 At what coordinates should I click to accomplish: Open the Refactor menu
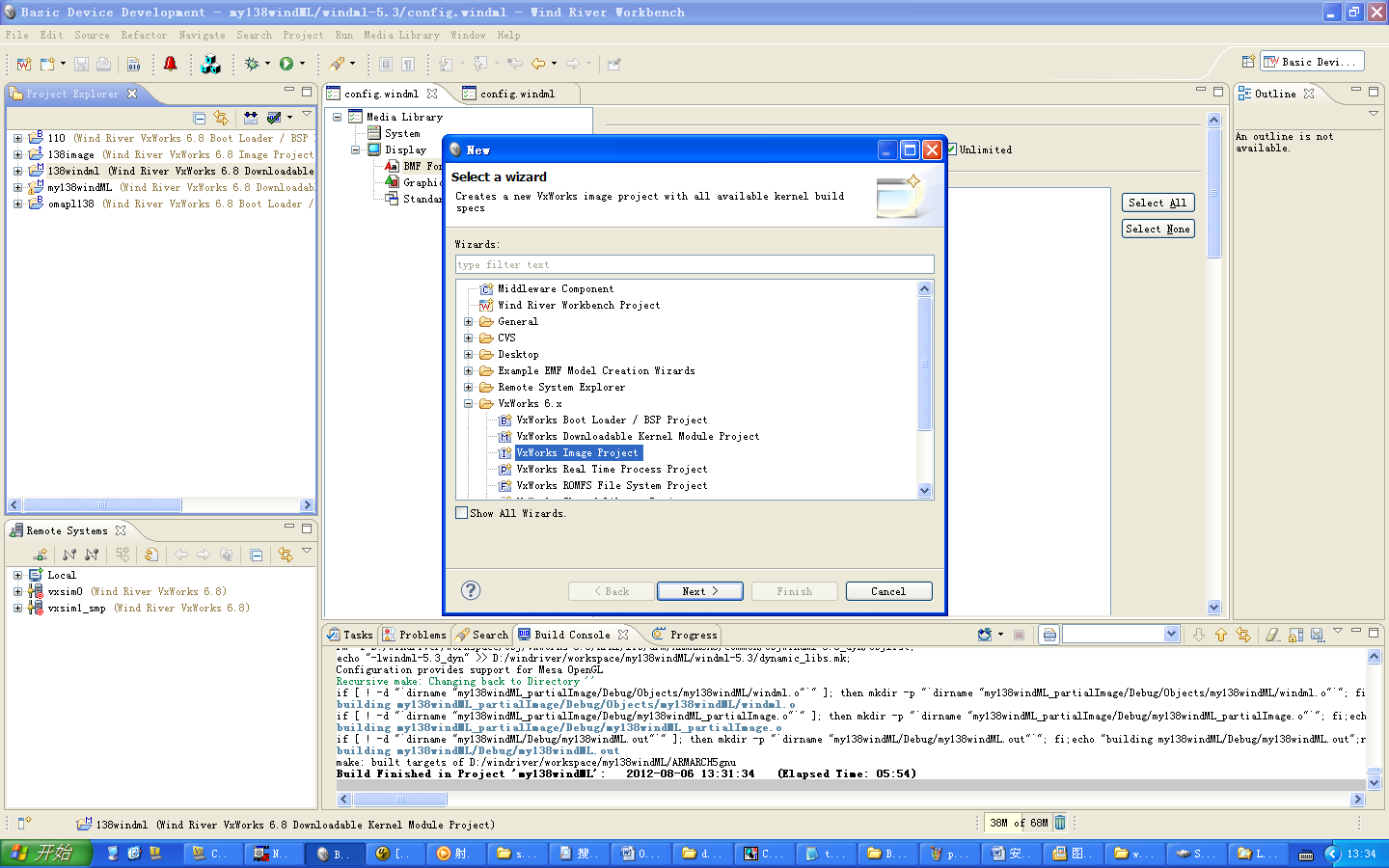point(144,36)
